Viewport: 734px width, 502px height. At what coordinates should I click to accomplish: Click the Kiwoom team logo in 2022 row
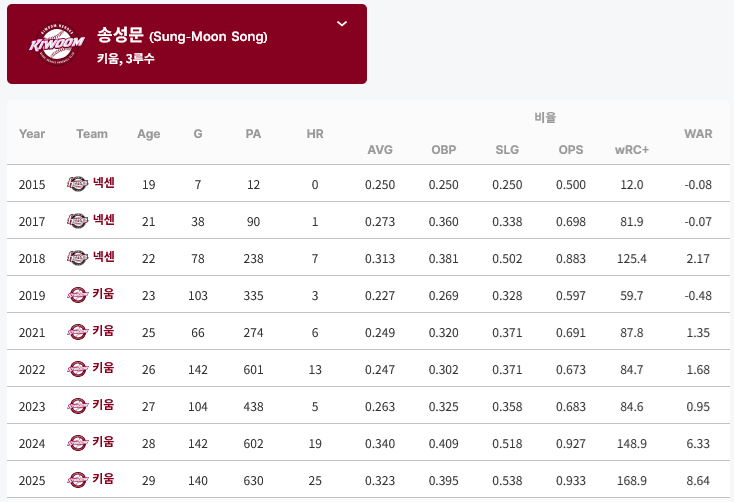click(x=77, y=369)
